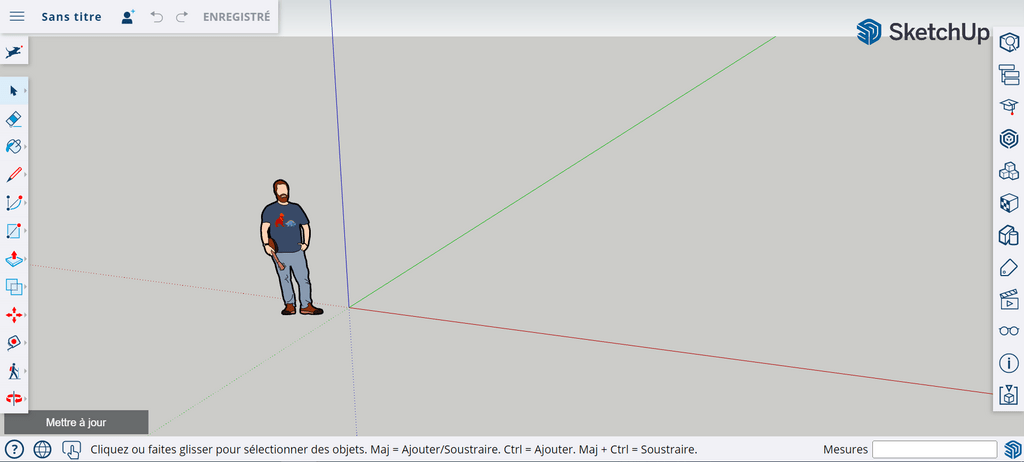Select the Move tool

13,315
